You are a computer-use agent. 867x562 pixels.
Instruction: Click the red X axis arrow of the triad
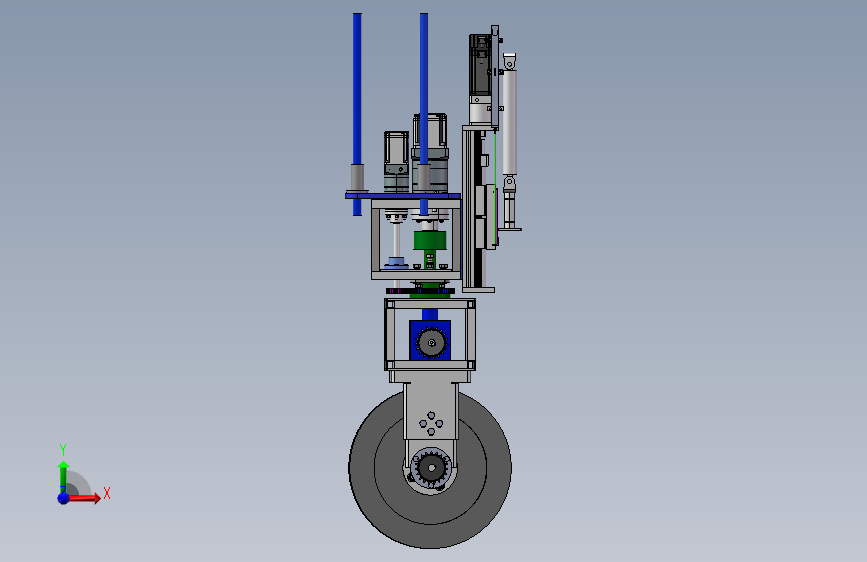pos(83,498)
